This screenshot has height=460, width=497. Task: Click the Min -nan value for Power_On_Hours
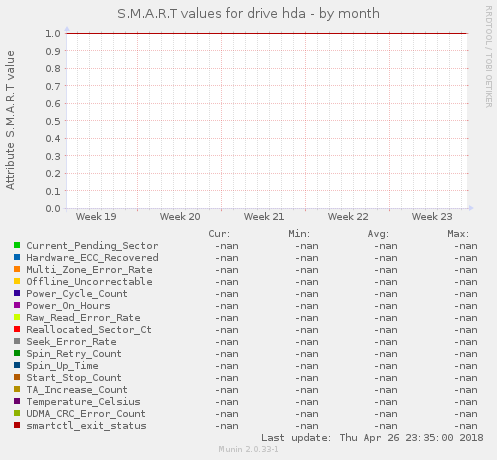click(x=307, y=306)
